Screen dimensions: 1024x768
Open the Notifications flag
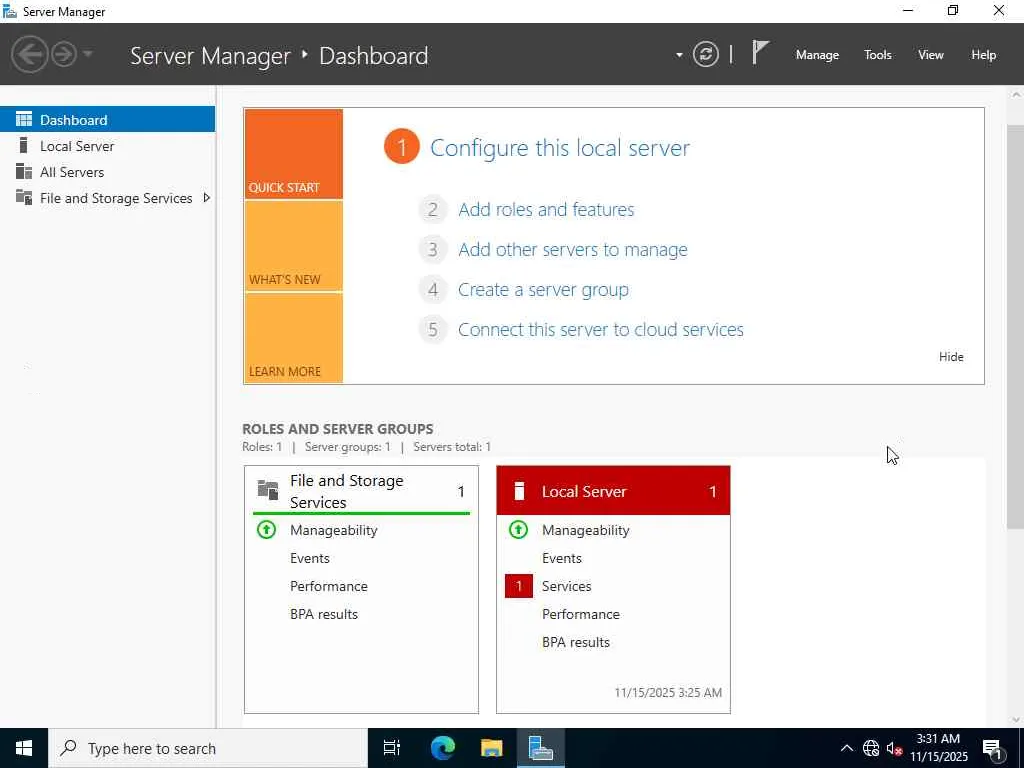[760, 52]
